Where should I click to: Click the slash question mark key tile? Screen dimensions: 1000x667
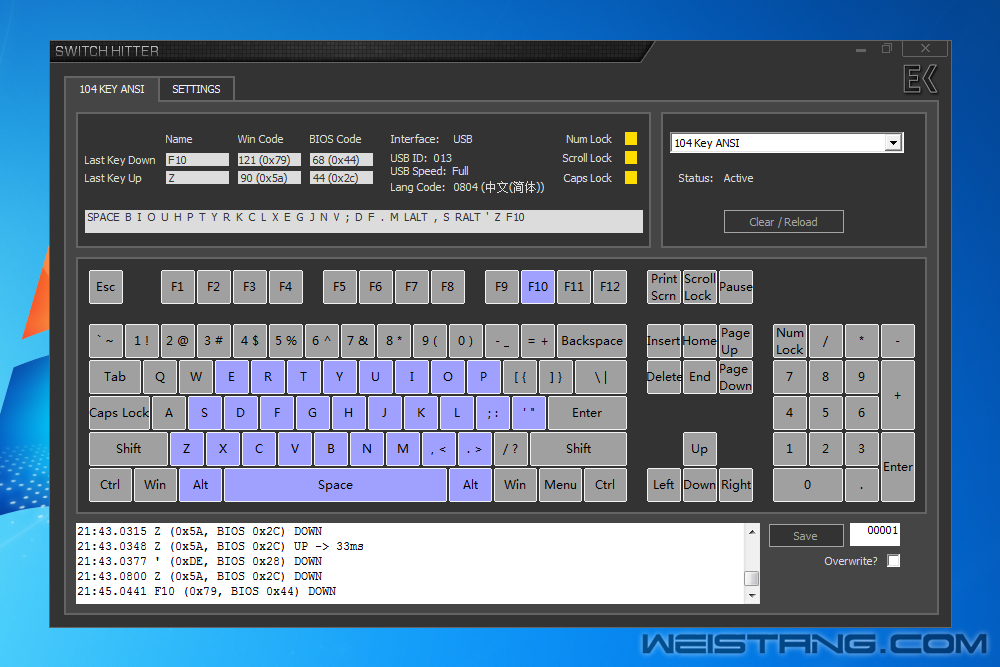tap(511, 449)
